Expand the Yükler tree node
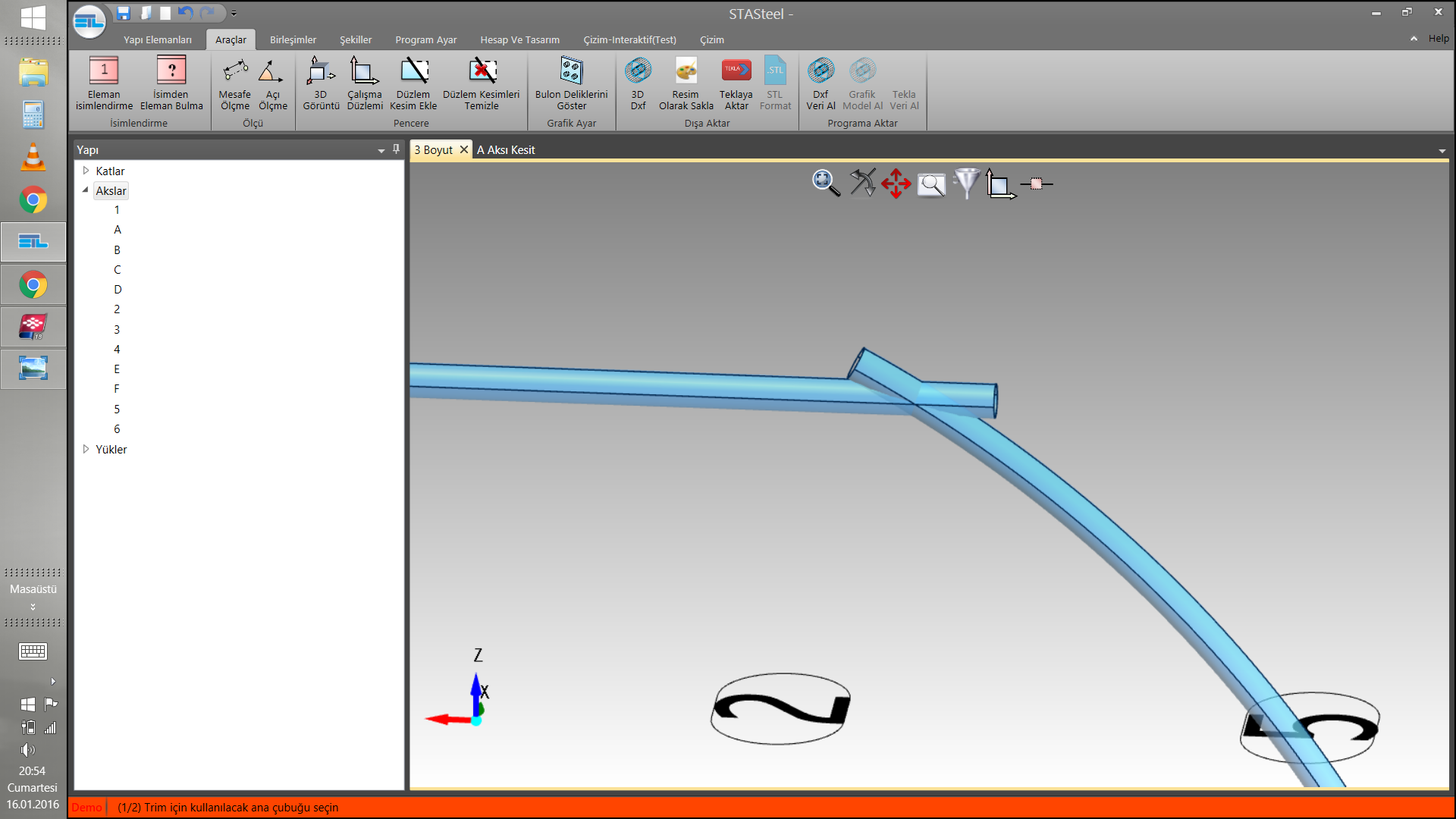The width and height of the screenshot is (1456, 819). coord(86,449)
